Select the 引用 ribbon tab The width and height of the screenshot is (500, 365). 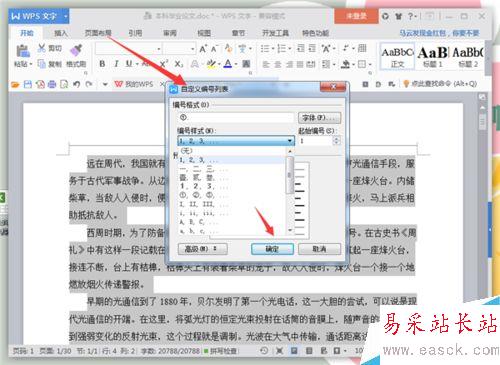(x=135, y=33)
